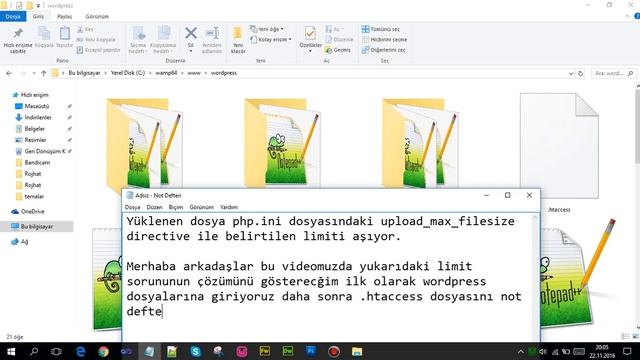This screenshot has height=360, width=640.
Task: Open the Düzen menu in Not Defteri
Action: coord(154,207)
